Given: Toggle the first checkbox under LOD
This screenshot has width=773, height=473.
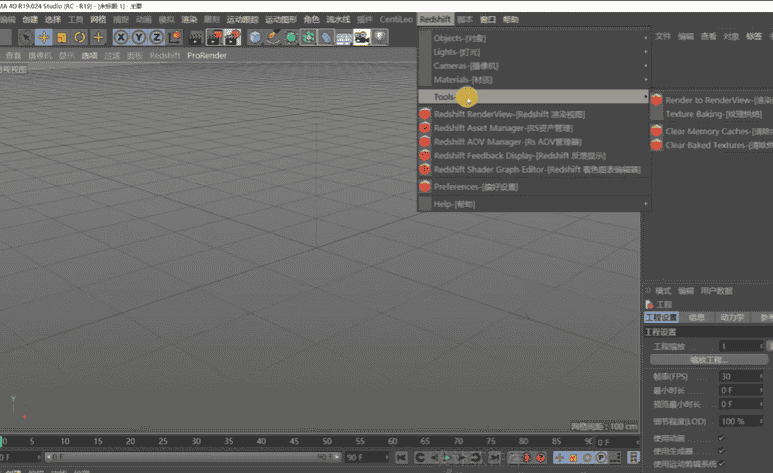Looking at the screenshot, I should coord(722,437).
